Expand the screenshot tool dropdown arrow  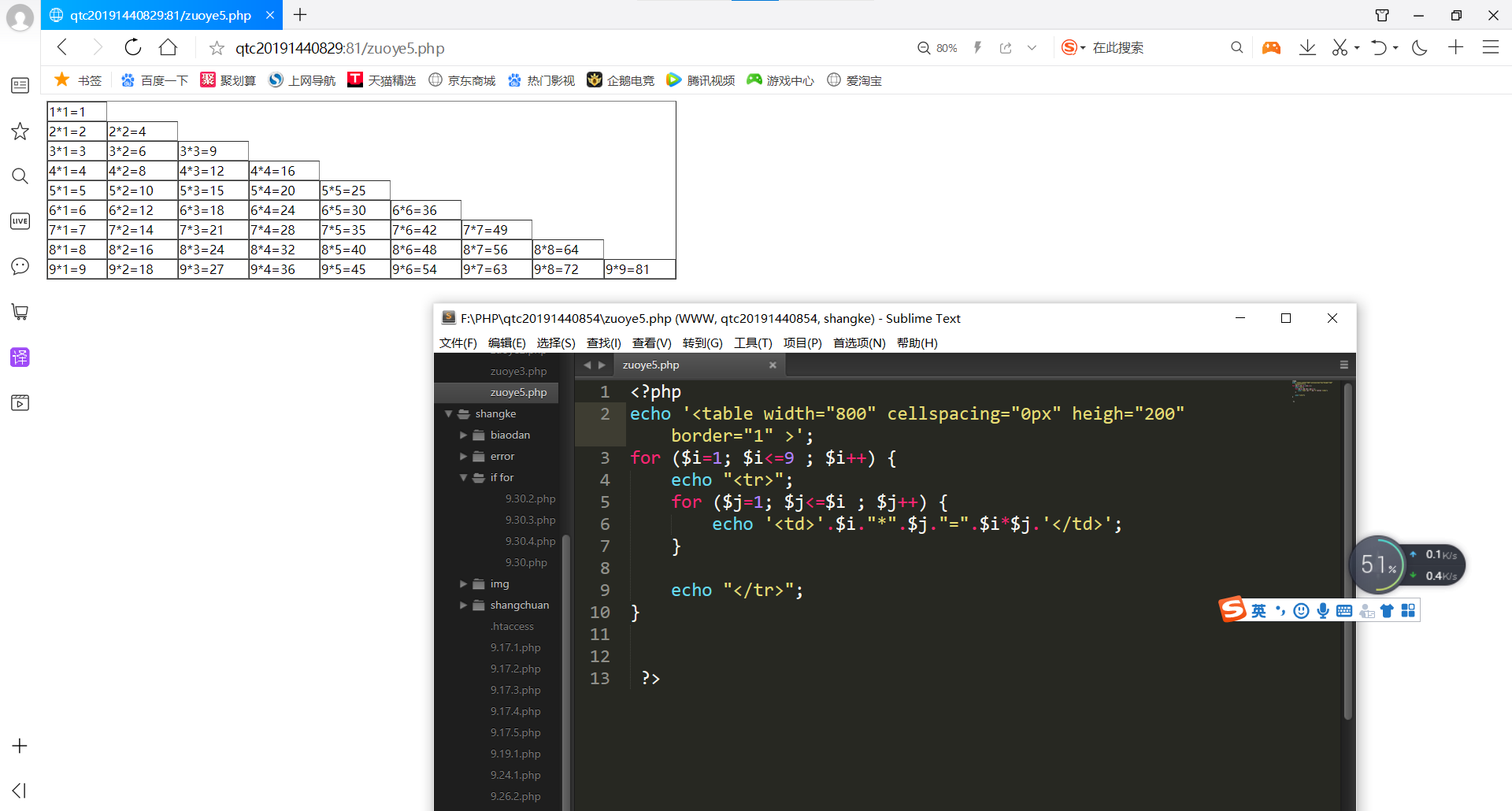[1357, 48]
